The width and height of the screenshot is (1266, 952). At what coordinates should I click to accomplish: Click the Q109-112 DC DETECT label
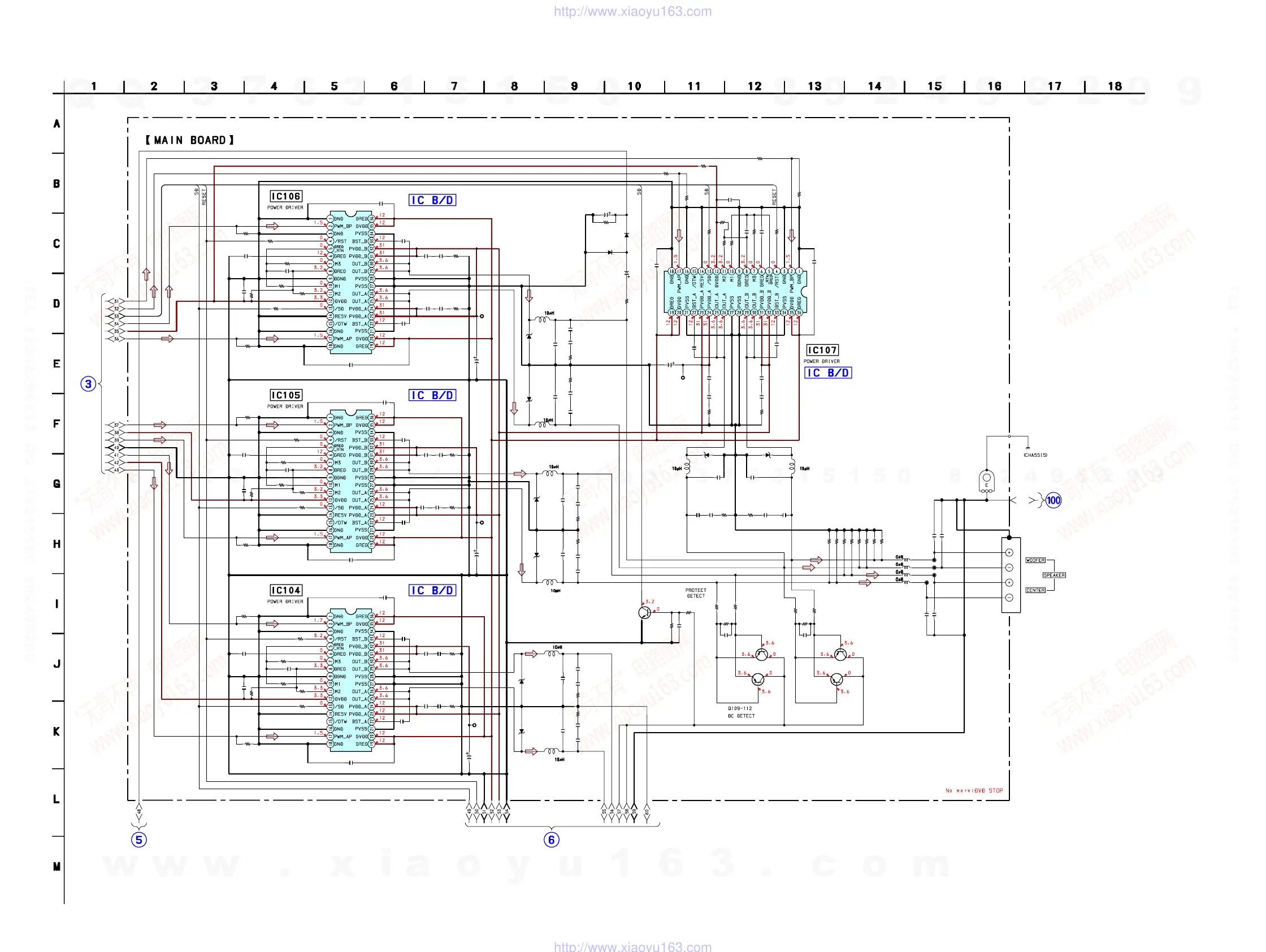tap(740, 712)
